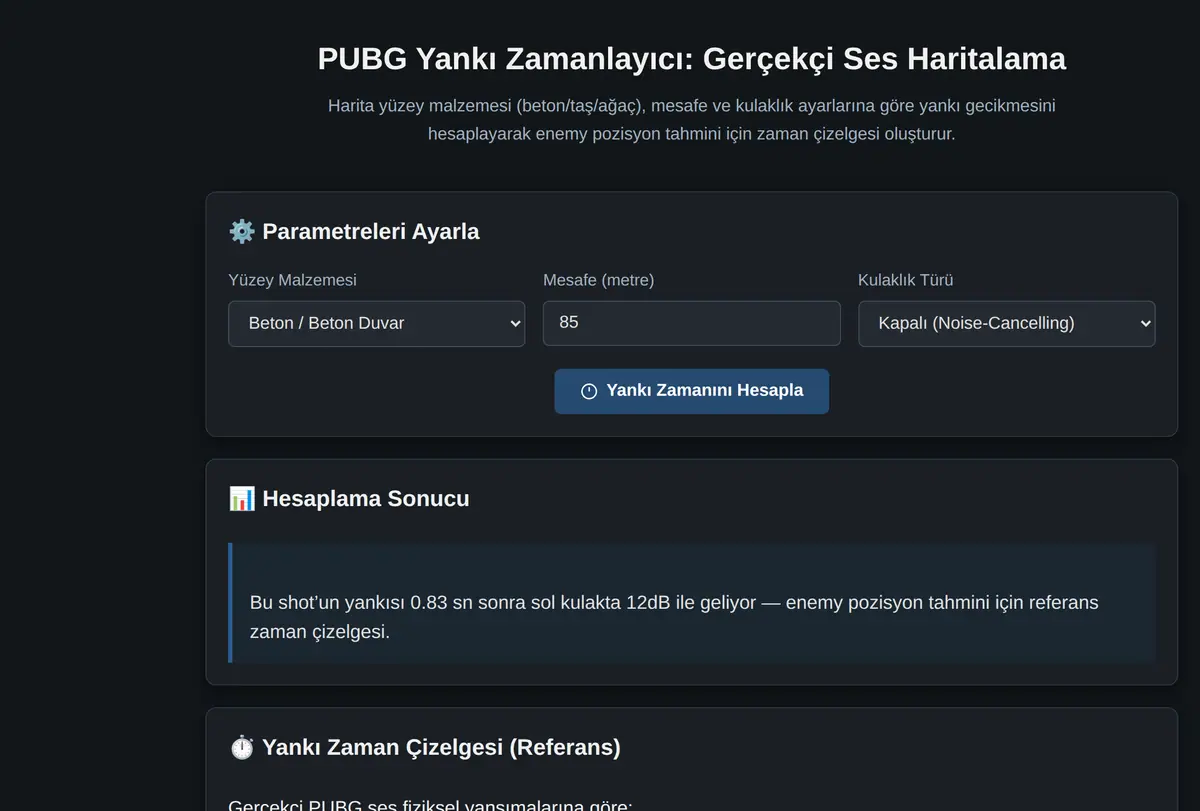Click the Yüzey Malzemesi label
Viewport: 1200px width, 811px height.
point(292,280)
